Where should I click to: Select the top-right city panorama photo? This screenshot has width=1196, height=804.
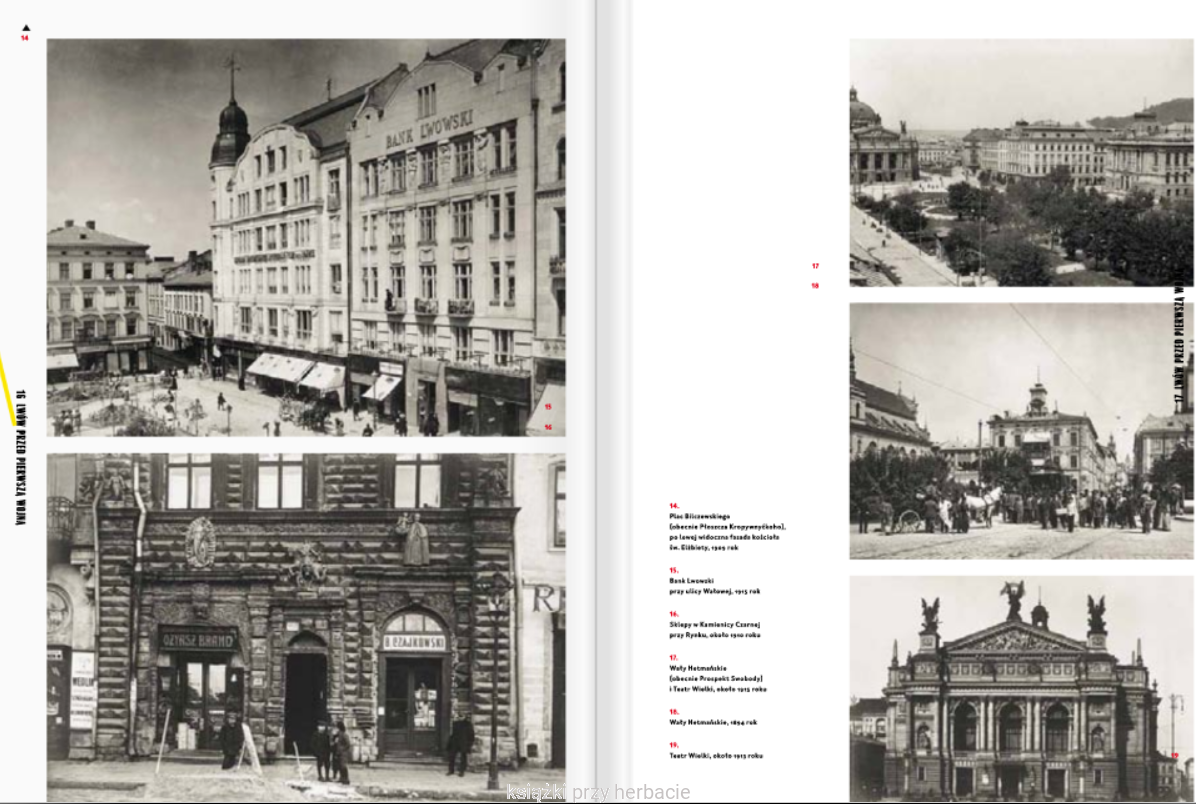(x=1020, y=162)
